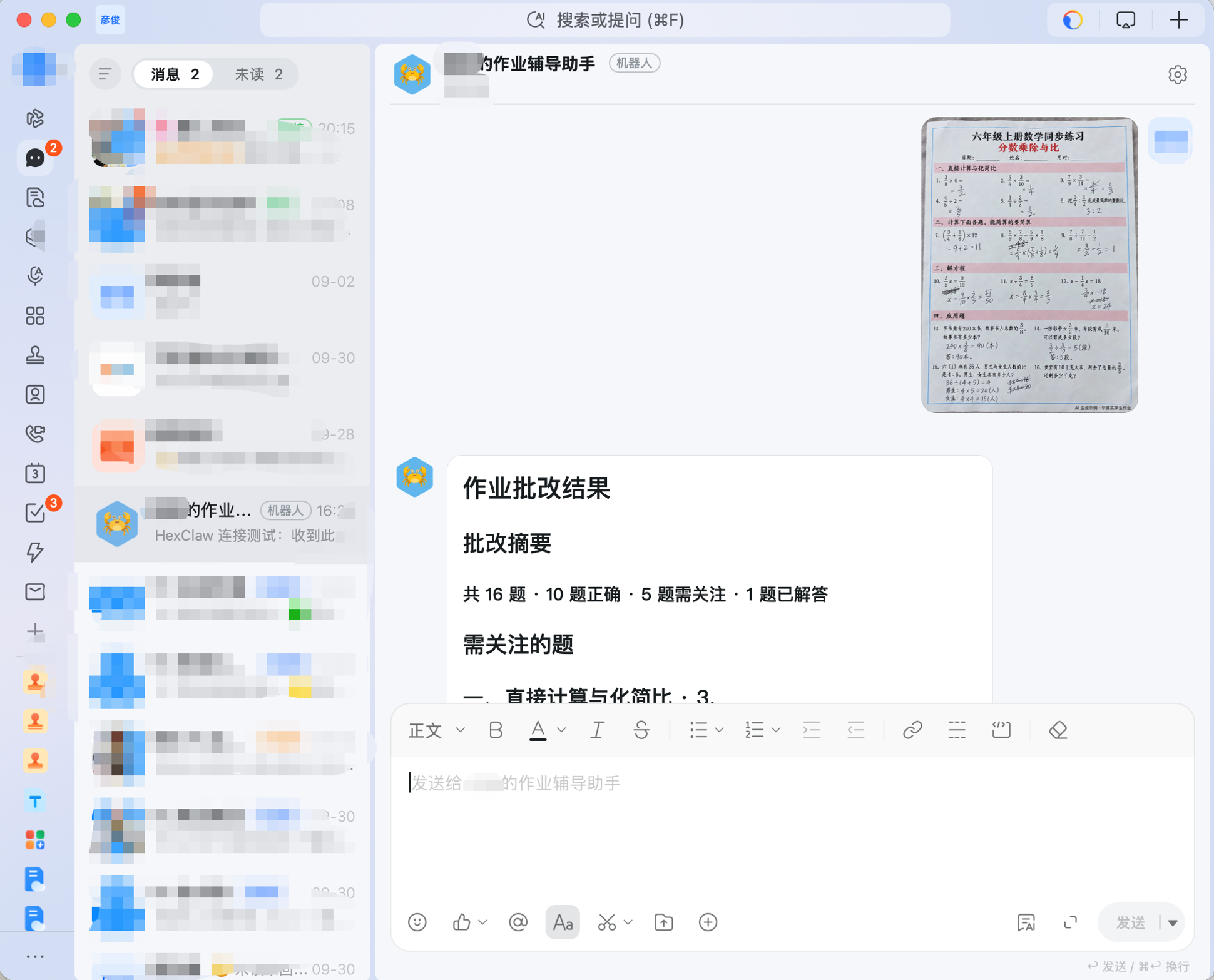Open the sidebar more options ellipsis
1214x980 pixels.
[x=35, y=956]
